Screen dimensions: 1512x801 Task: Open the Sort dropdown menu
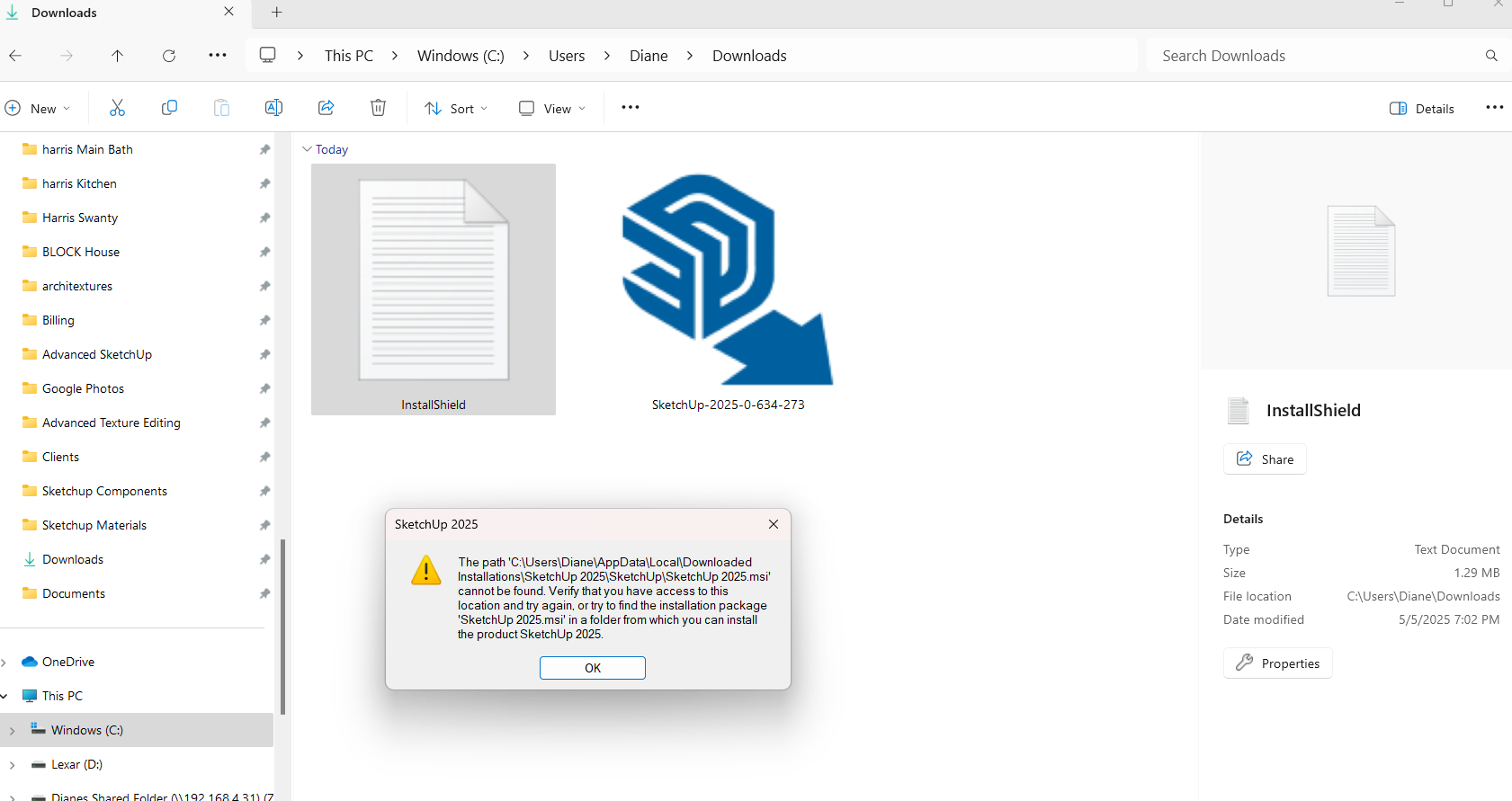[456, 108]
